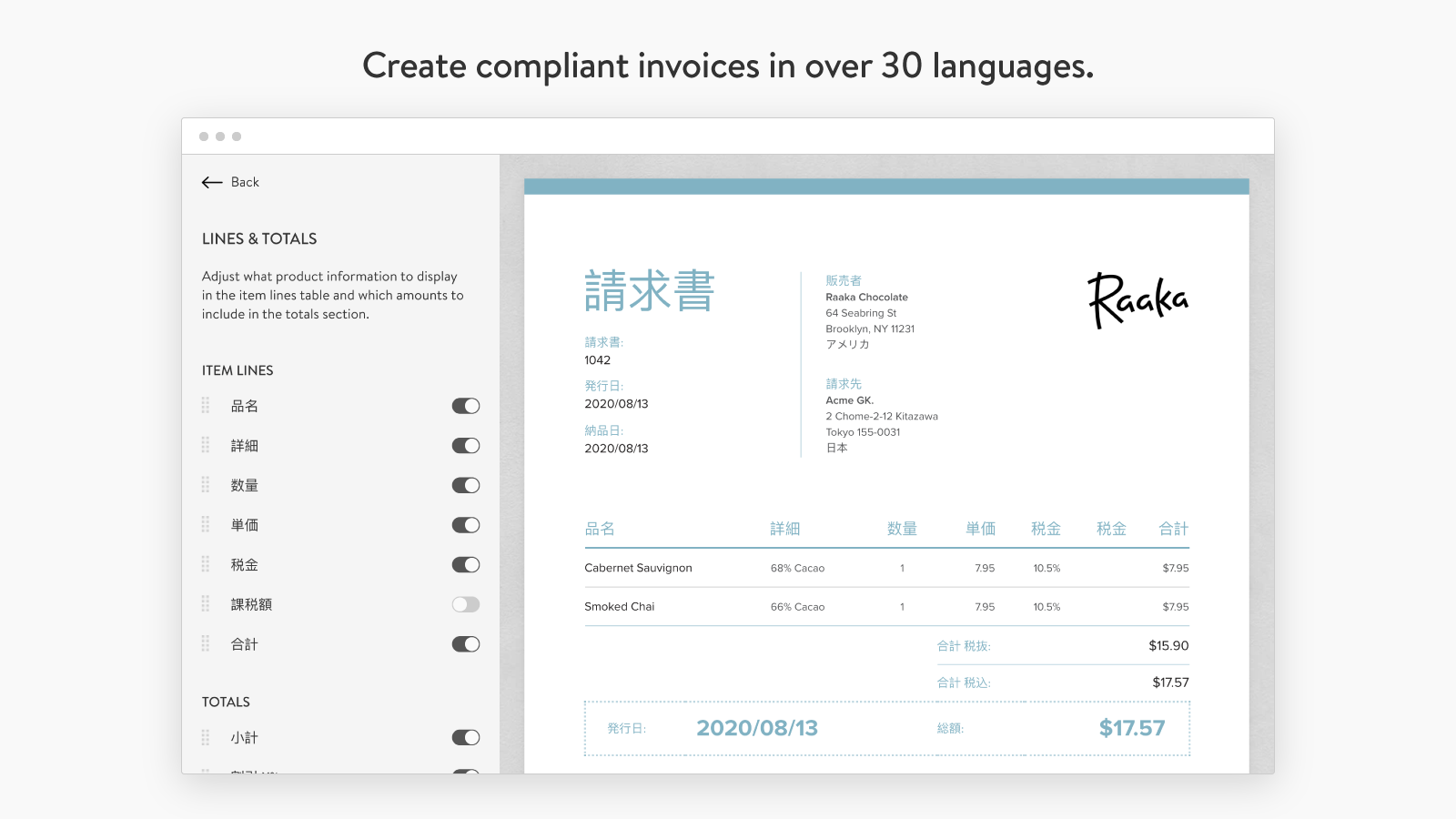Toggle off the 小計 totals switch
This screenshot has height=819, width=1456.
(x=466, y=737)
